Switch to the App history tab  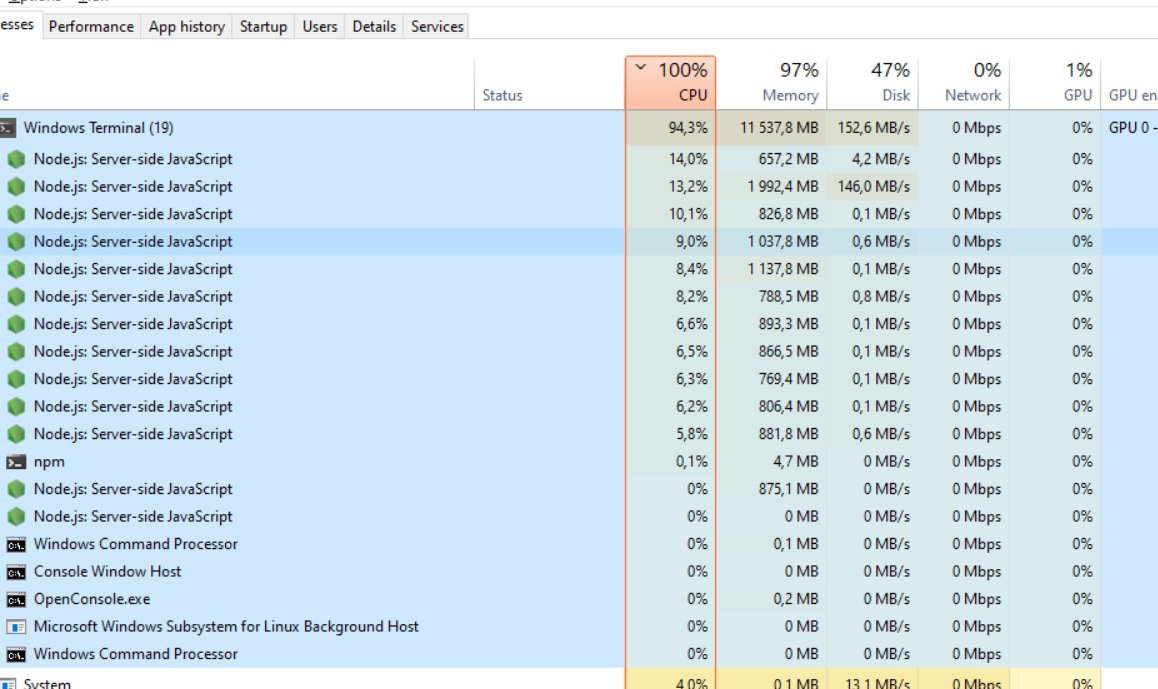coord(186,27)
